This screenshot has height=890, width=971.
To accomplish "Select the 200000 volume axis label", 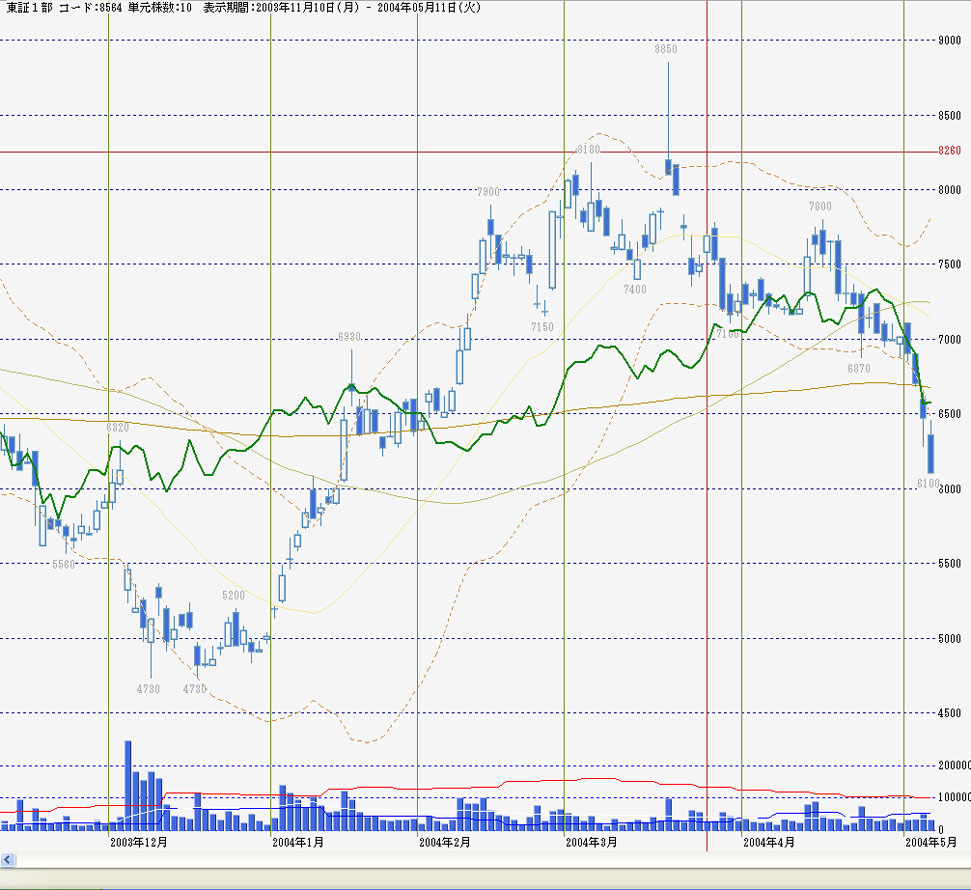I will pyautogui.click(x=951, y=765).
